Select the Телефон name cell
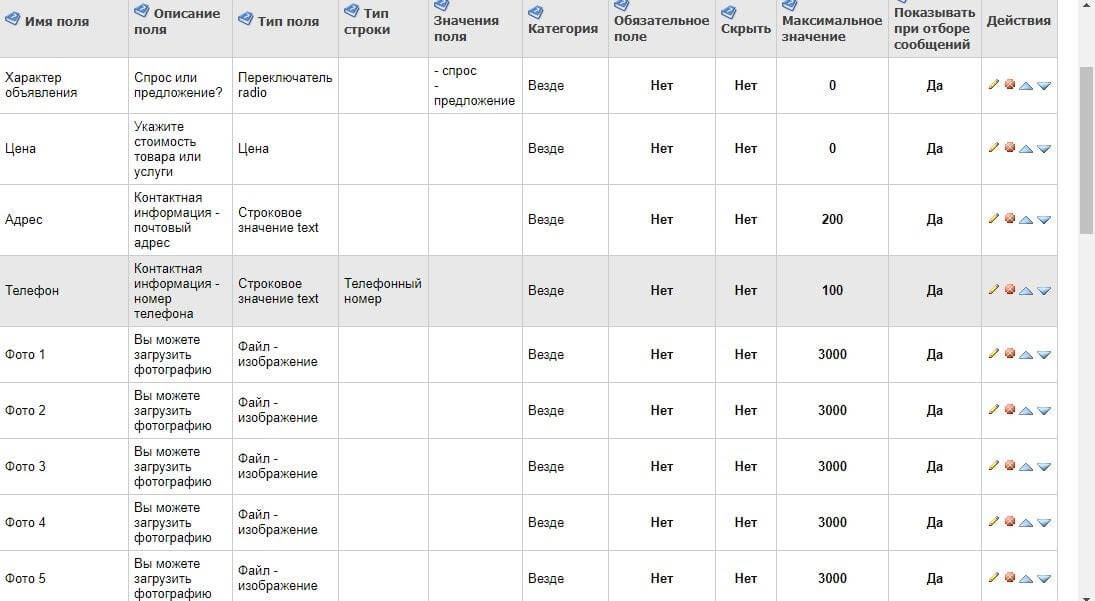Screen dimensions: 1095x601 pyautogui.click(x=64, y=290)
